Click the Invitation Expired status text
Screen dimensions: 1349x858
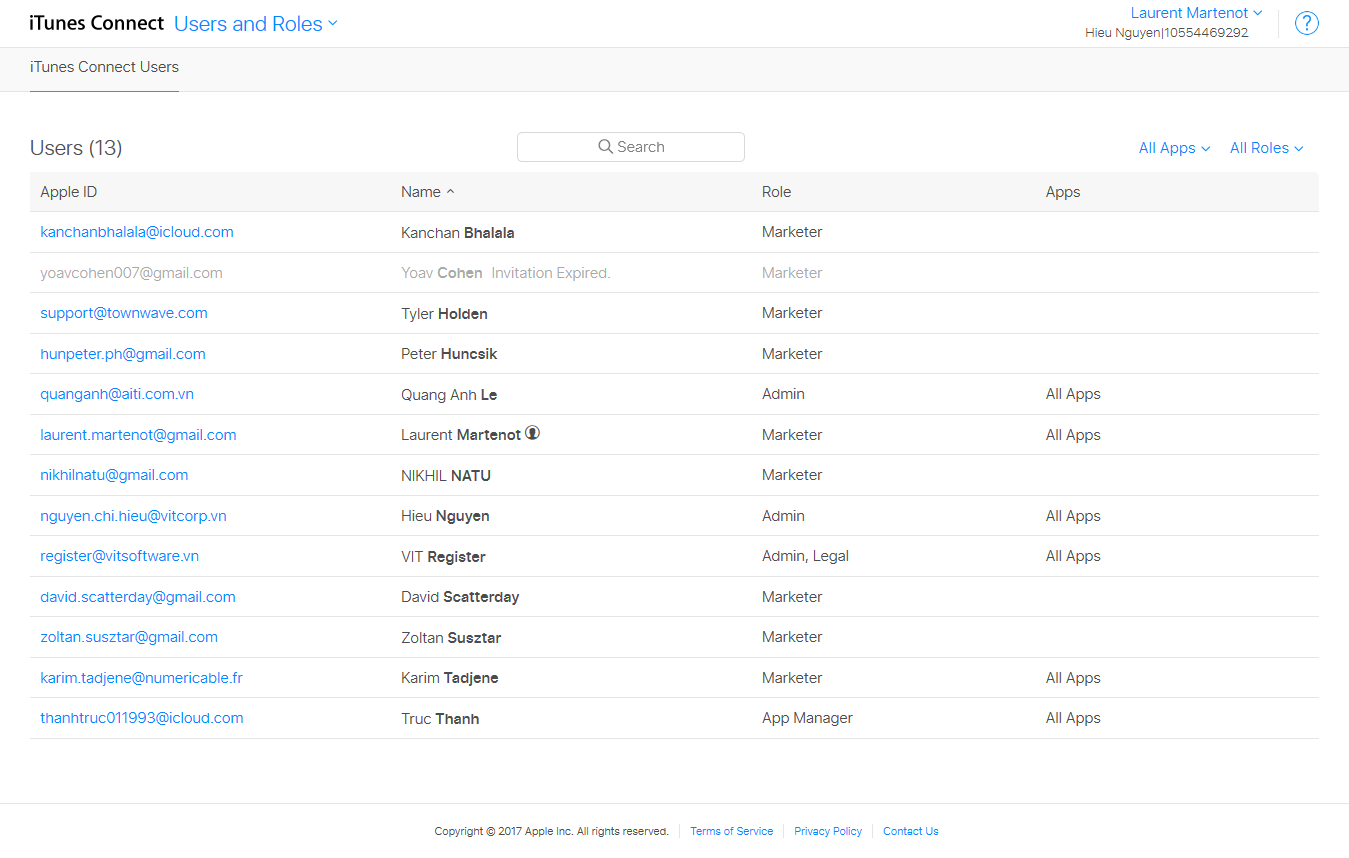551,273
